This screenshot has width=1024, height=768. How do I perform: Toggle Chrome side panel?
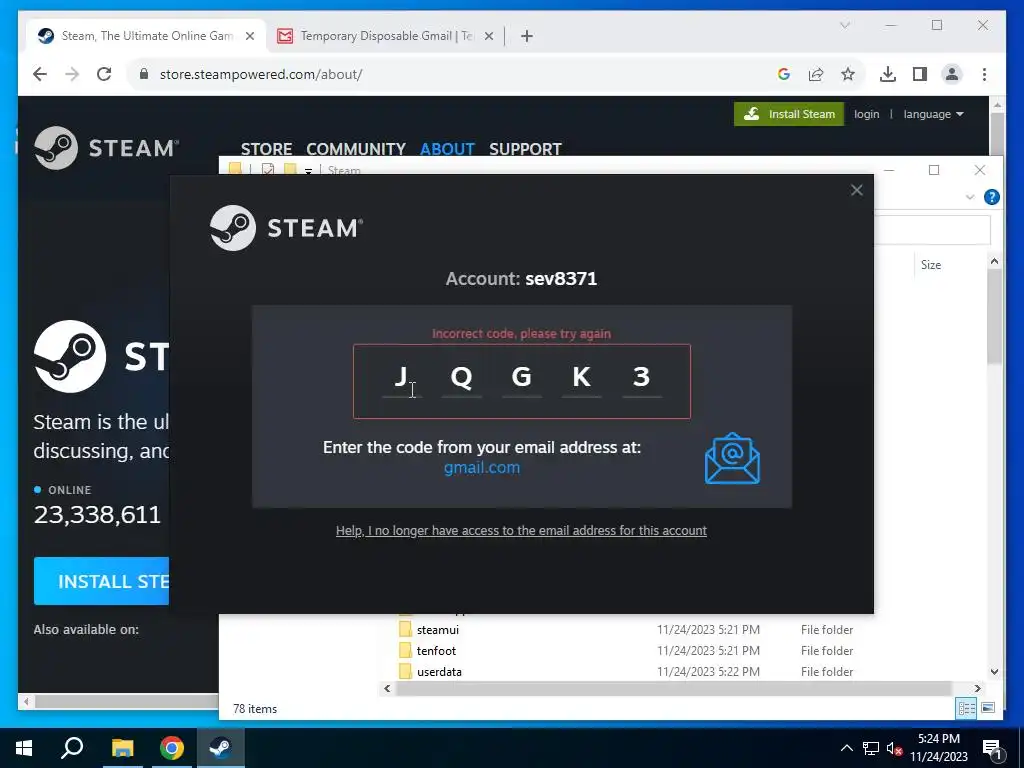(x=920, y=74)
